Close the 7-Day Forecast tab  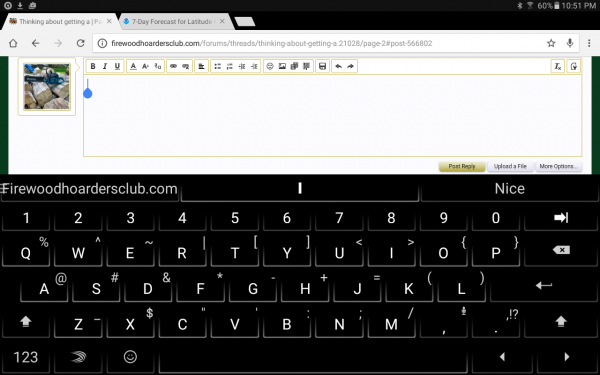coord(222,21)
